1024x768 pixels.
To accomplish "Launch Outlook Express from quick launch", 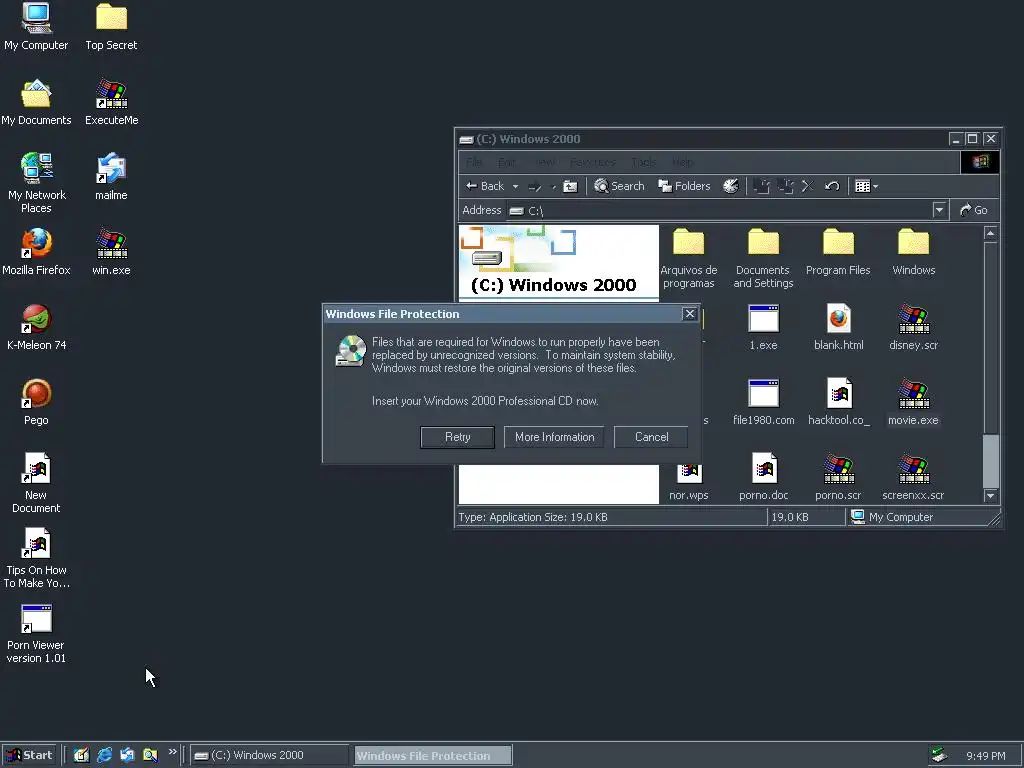I will coord(127,755).
